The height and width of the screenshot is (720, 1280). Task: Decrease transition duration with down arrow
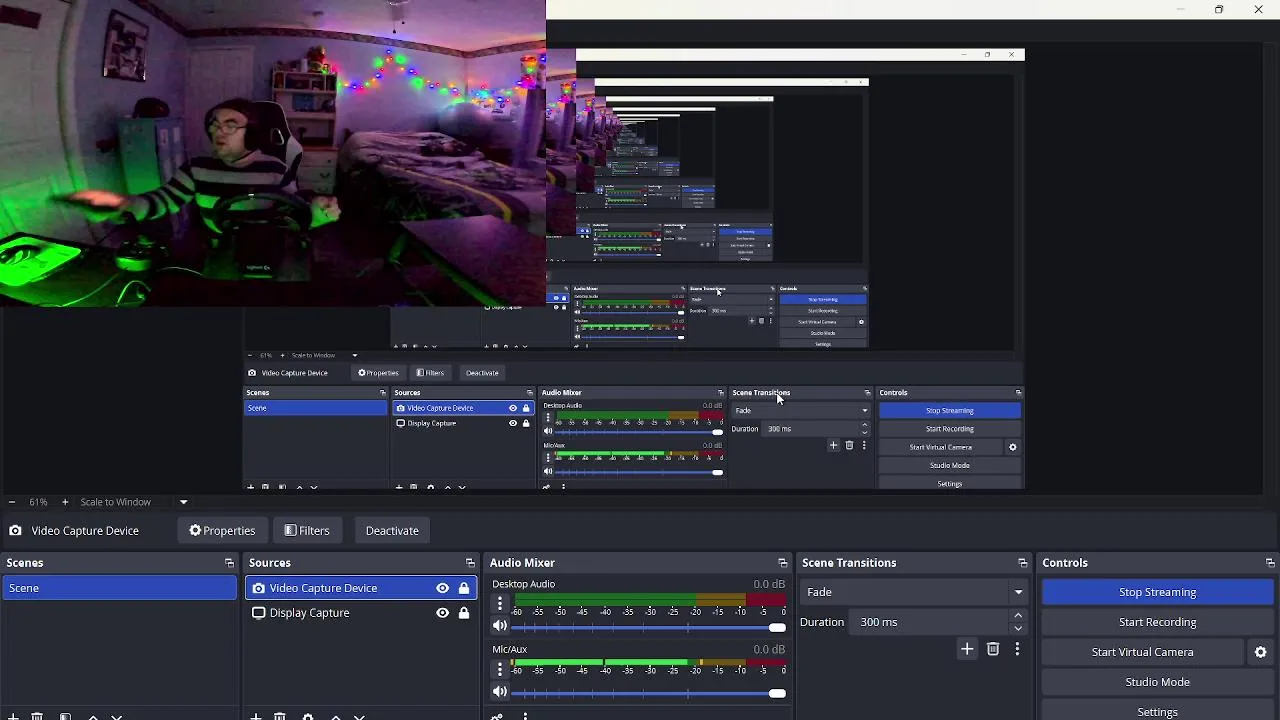point(1018,628)
